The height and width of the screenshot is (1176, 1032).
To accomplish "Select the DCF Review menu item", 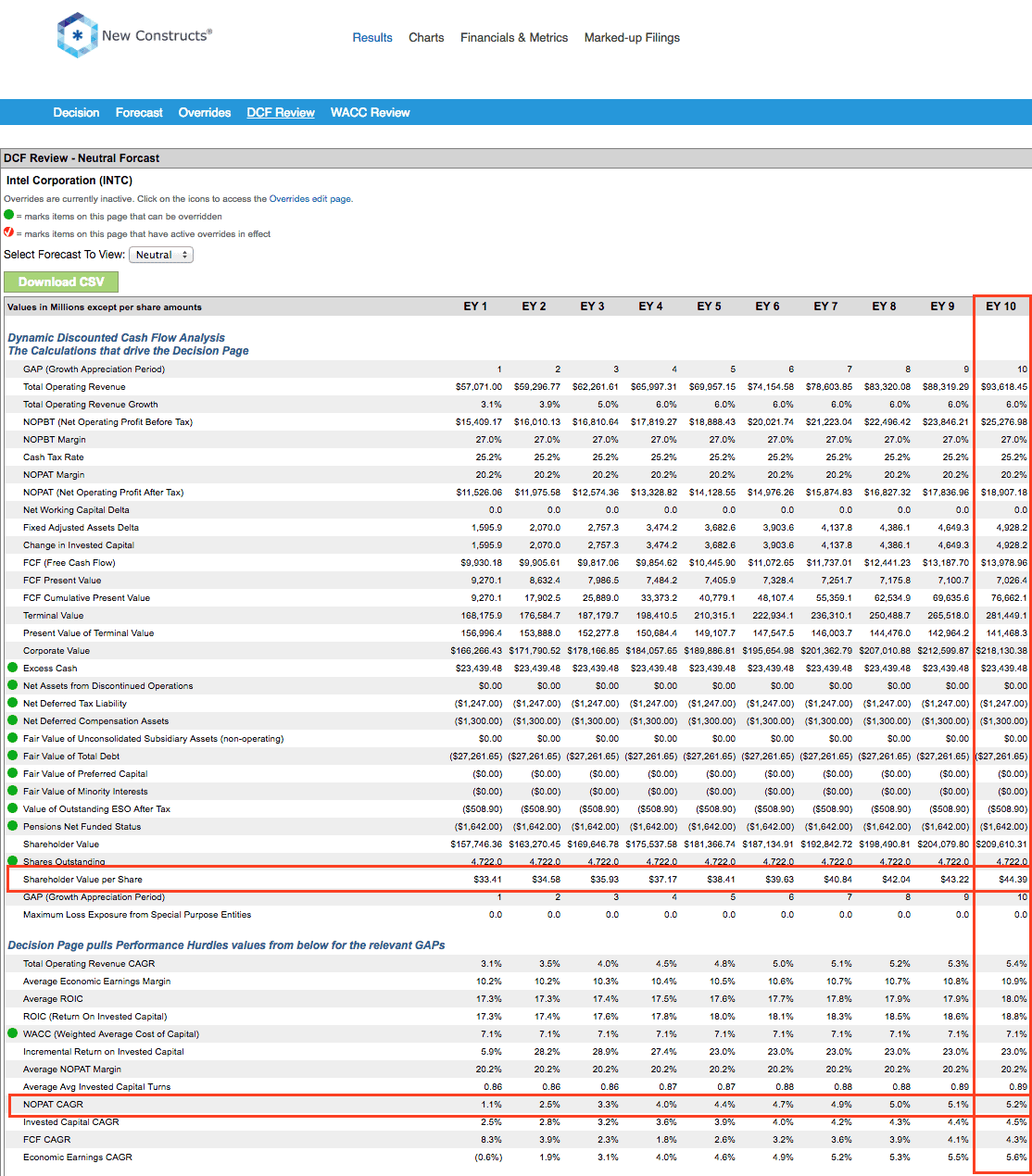I will click(281, 112).
